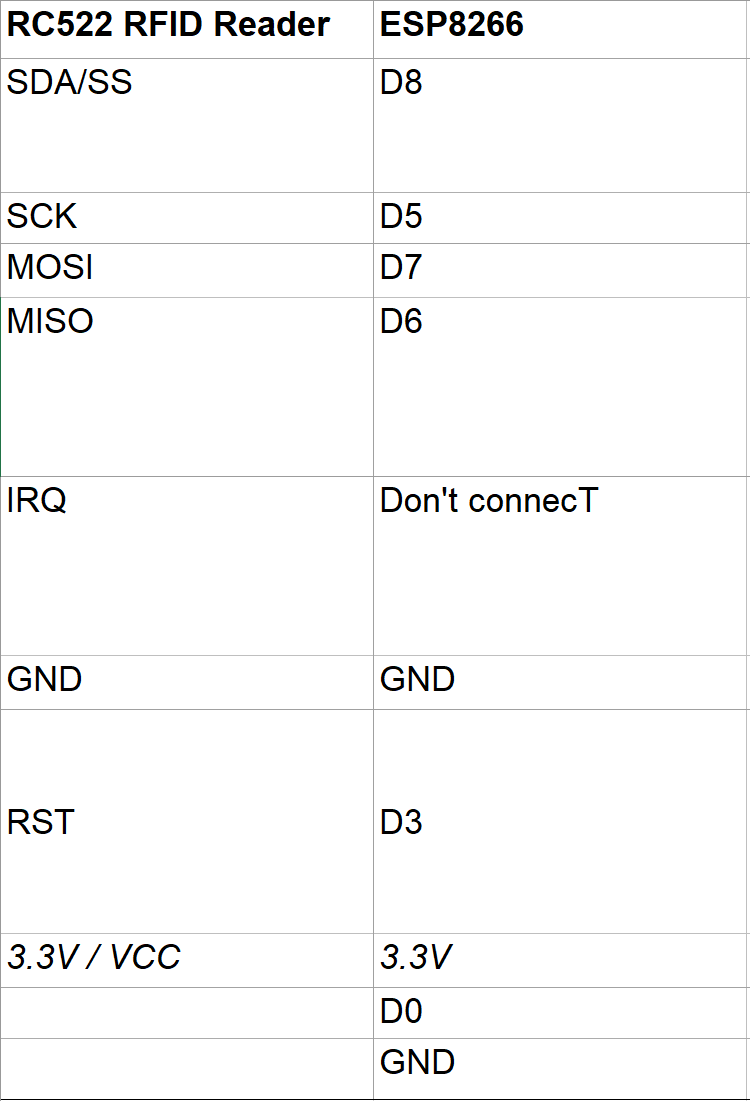Screen dimensions: 750x1101
Task: Click the GND cell below D0
Action: (x=418, y=1062)
